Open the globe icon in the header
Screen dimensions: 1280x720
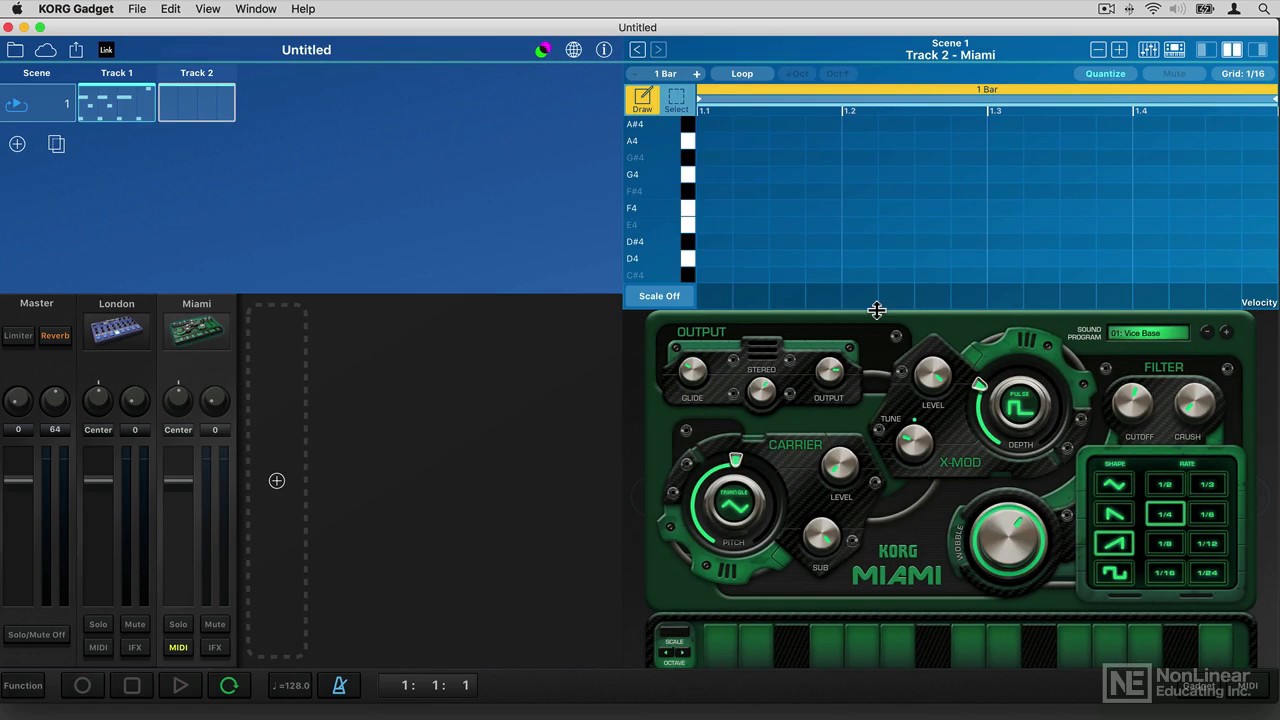point(574,50)
